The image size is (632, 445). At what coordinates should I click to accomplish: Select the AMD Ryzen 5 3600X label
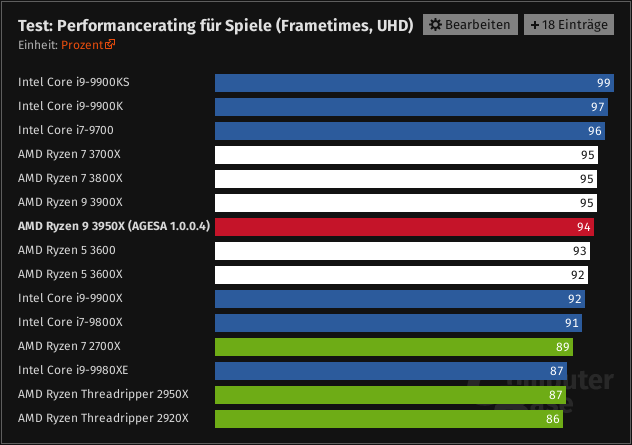(x=70, y=274)
